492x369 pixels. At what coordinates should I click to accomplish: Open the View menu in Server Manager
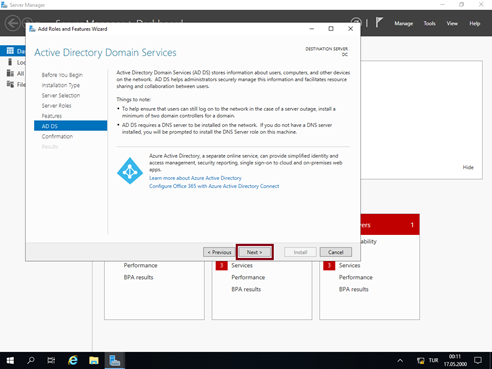(x=452, y=23)
